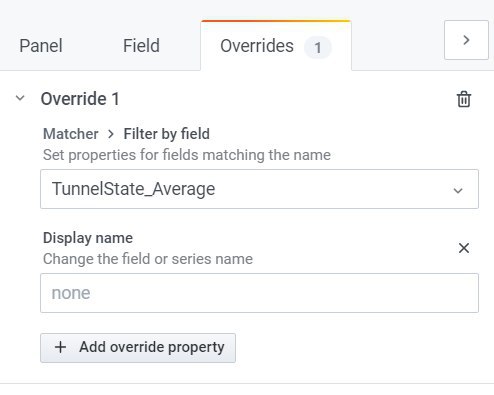The width and height of the screenshot is (494, 395).
Task: Click the Add override property button
Action: click(138, 348)
